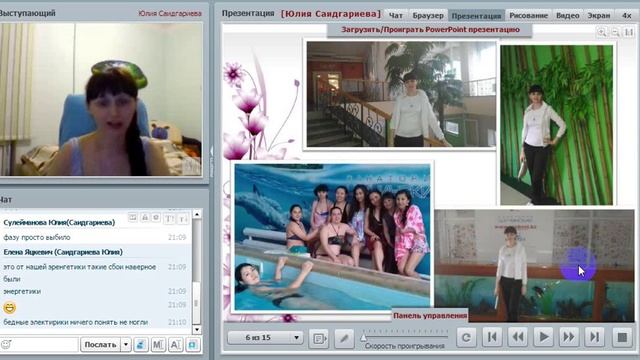640x360 pixels.
Task: Click the panel divider collapse handle
Action: tap(211, 161)
